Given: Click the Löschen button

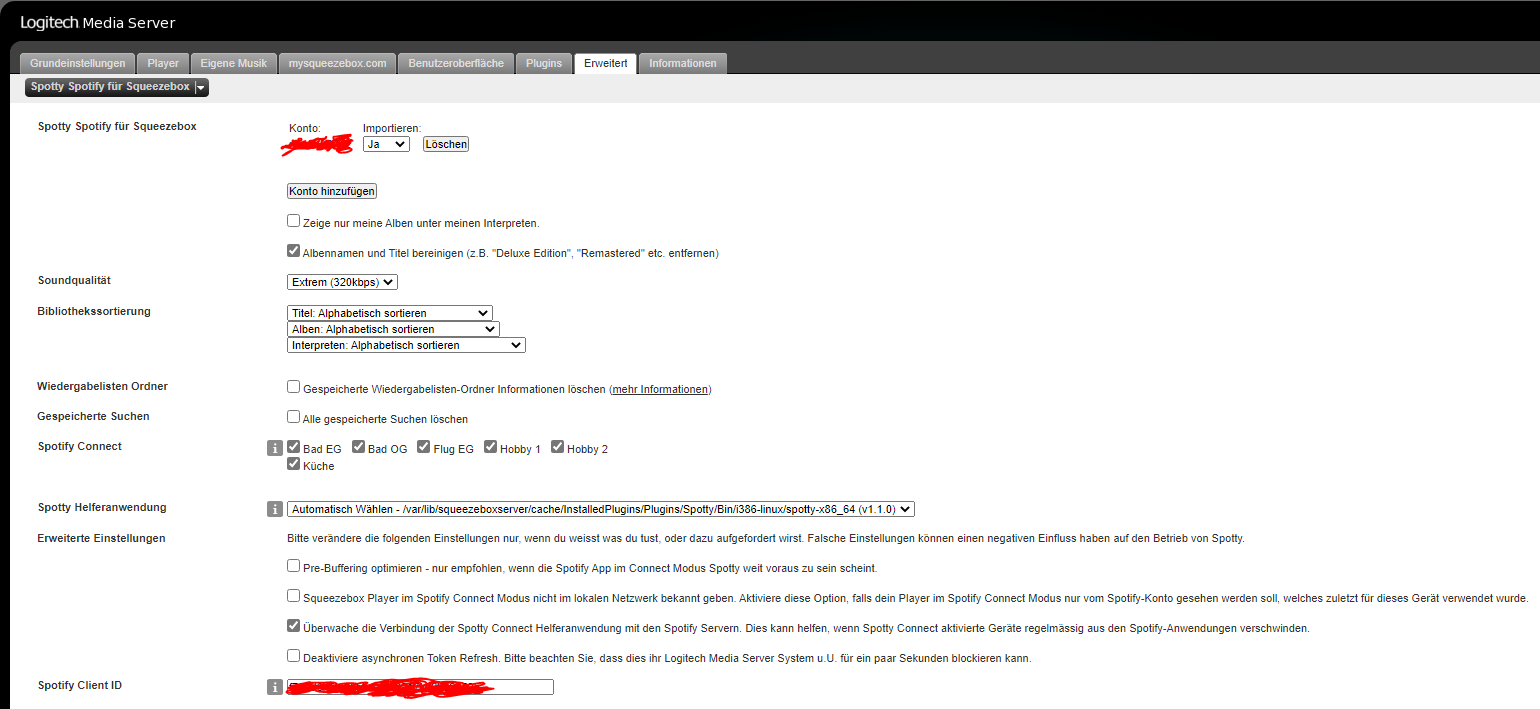Looking at the screenshot, I should point(446,144).
